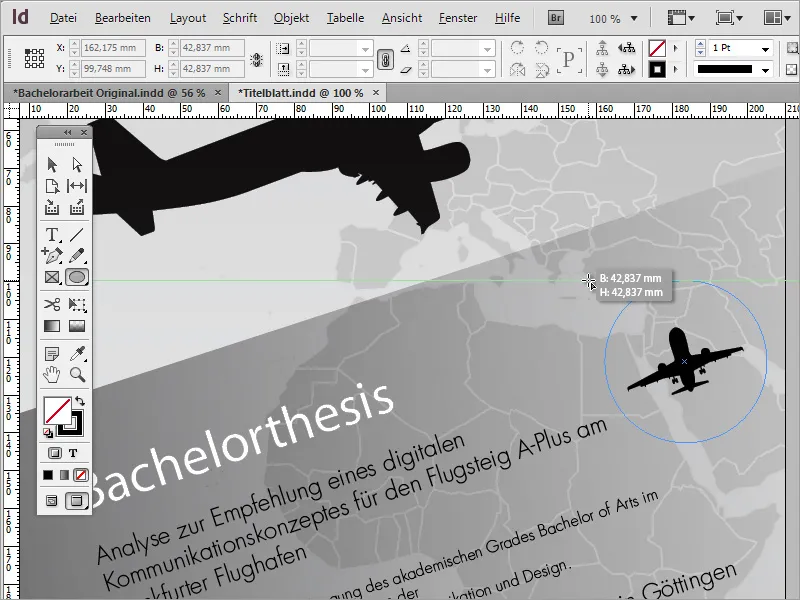The height and width of the screenshot is (600, 800).
Task: Toggle formatting affects text button
Action: [73, 453]
